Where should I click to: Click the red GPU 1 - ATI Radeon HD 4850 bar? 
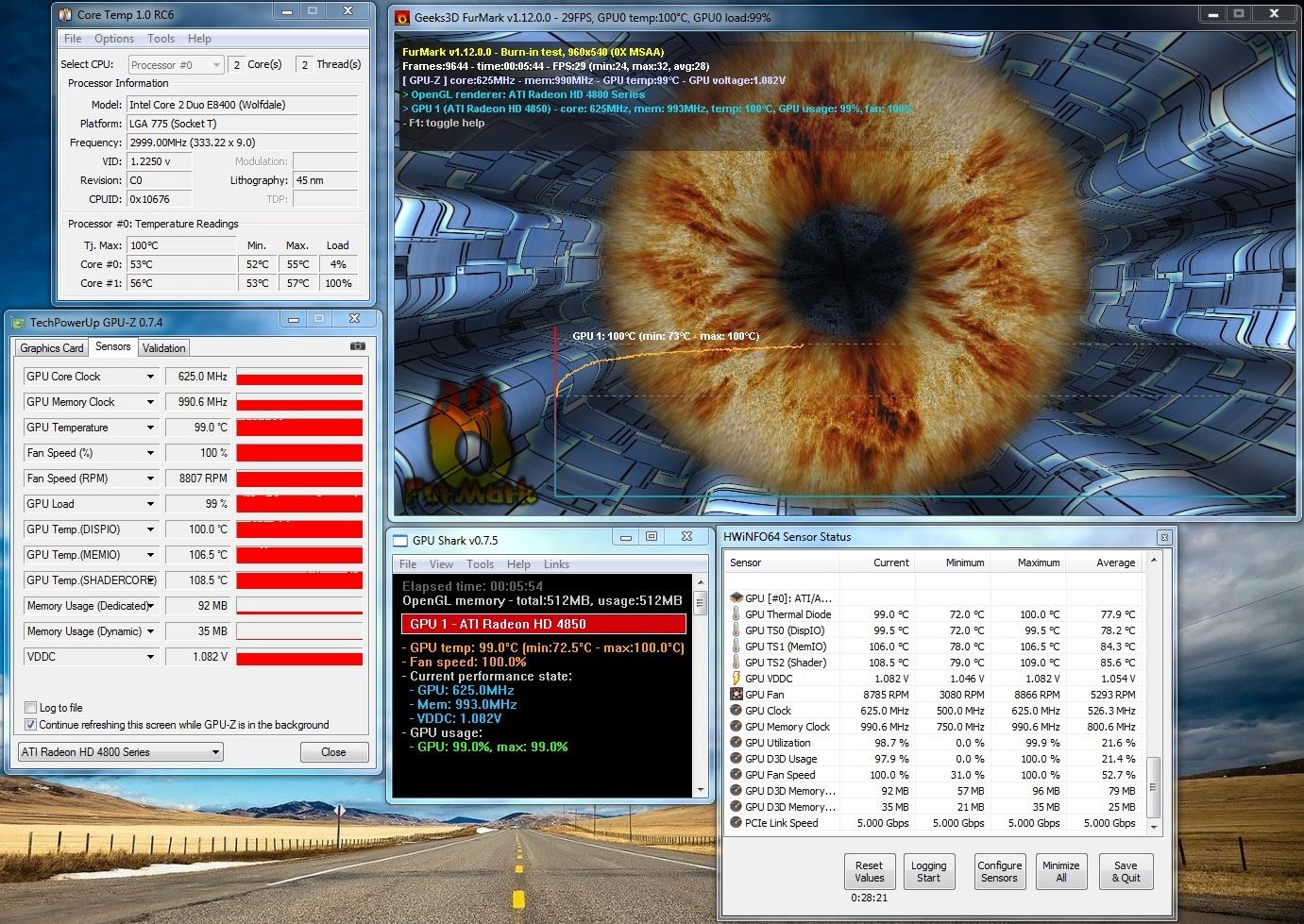(x=543, y=624)
